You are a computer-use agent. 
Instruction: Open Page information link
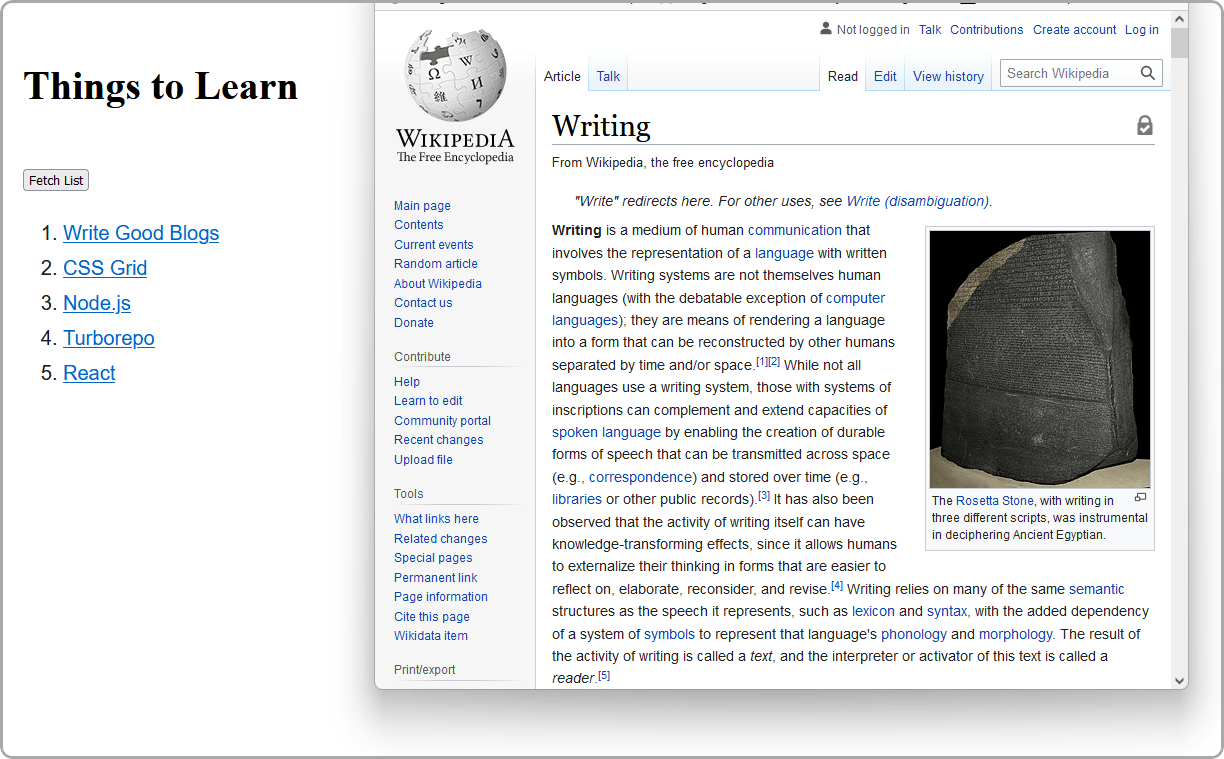pos(441,597)
